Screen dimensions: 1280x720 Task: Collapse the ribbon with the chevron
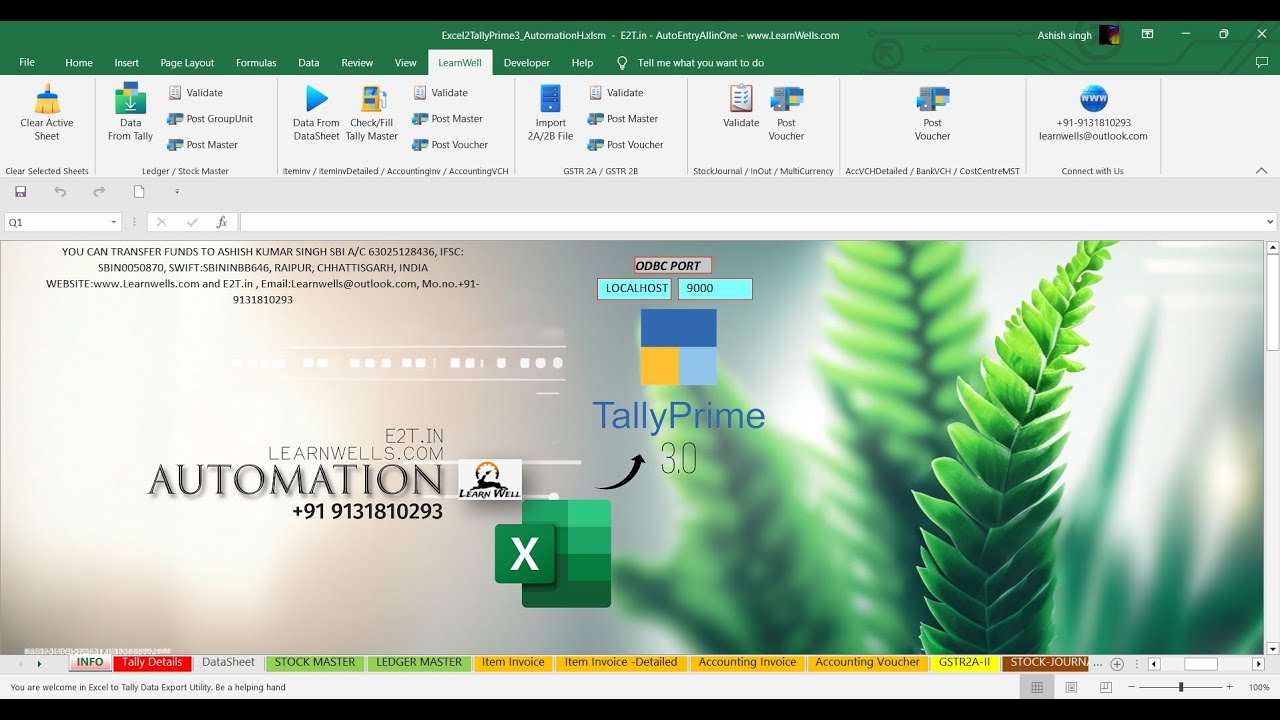1261,171
